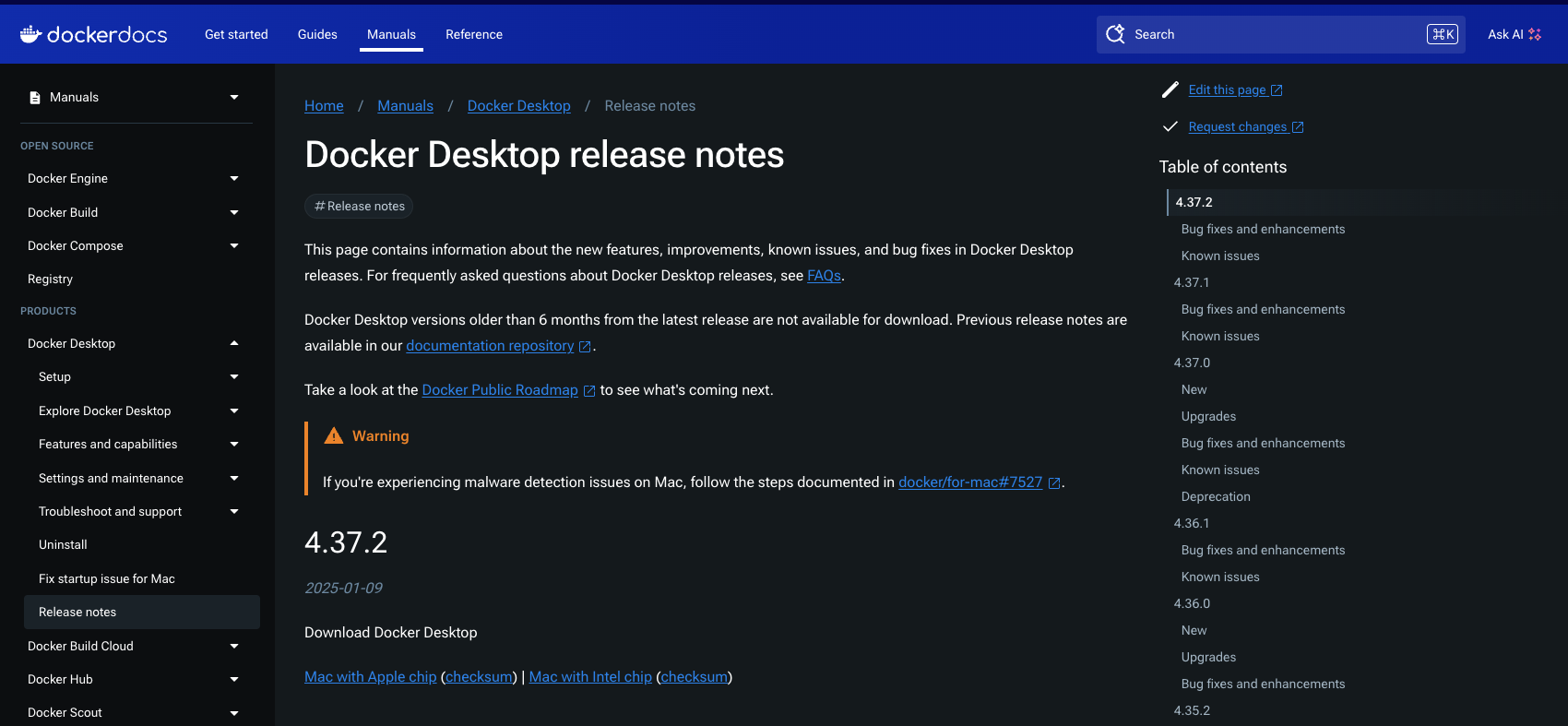Viewport: 1568px width, 726px height.
Task: Expand the Setup submenu
Action: [x=234, y=376]
